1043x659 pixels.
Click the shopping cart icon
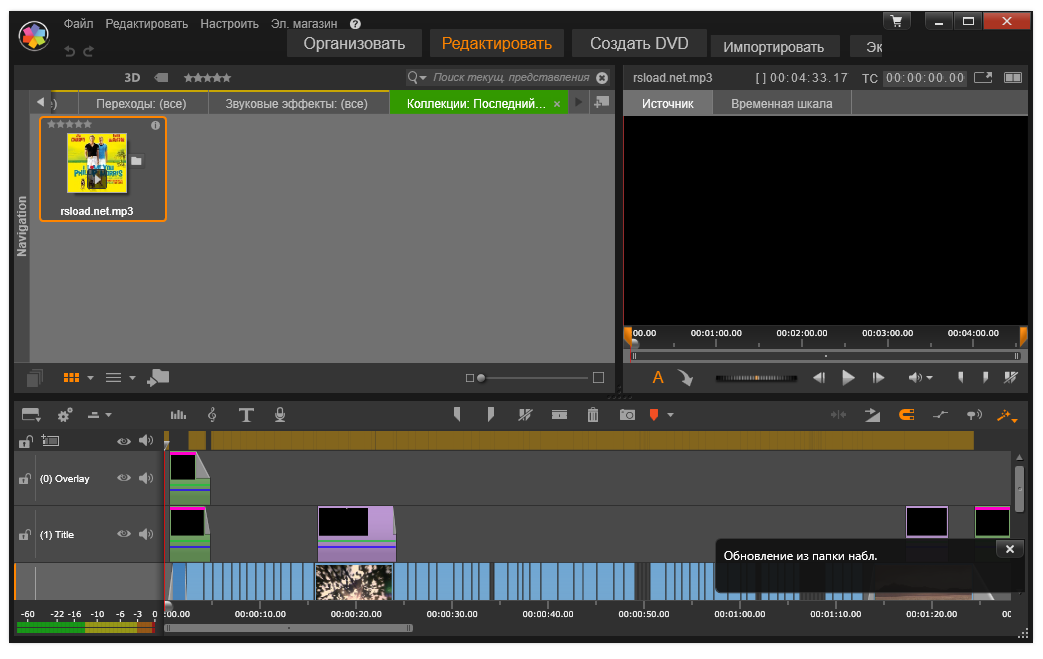(896, 20)
